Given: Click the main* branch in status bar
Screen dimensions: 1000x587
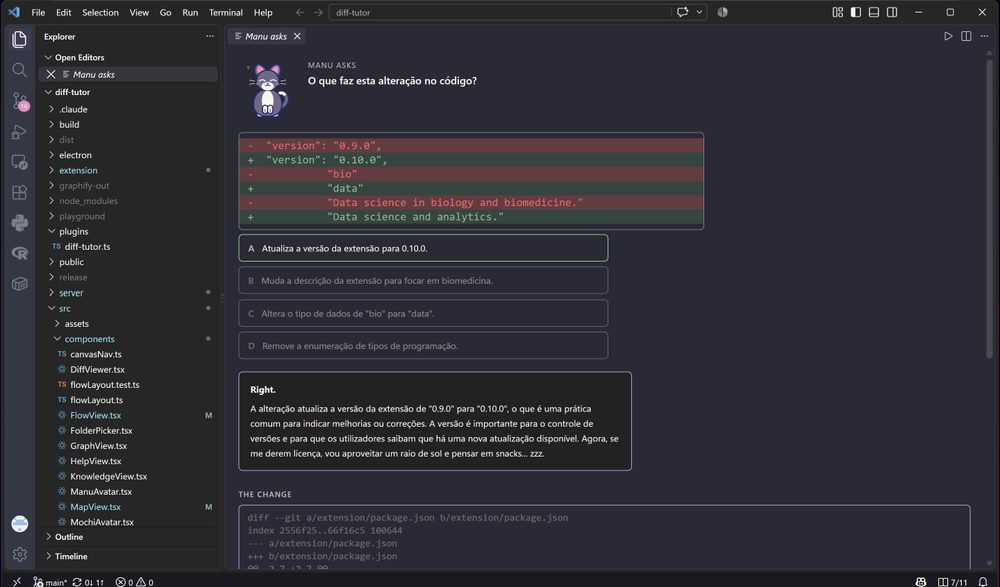Looking at the screenshot, I should (50, 581).
